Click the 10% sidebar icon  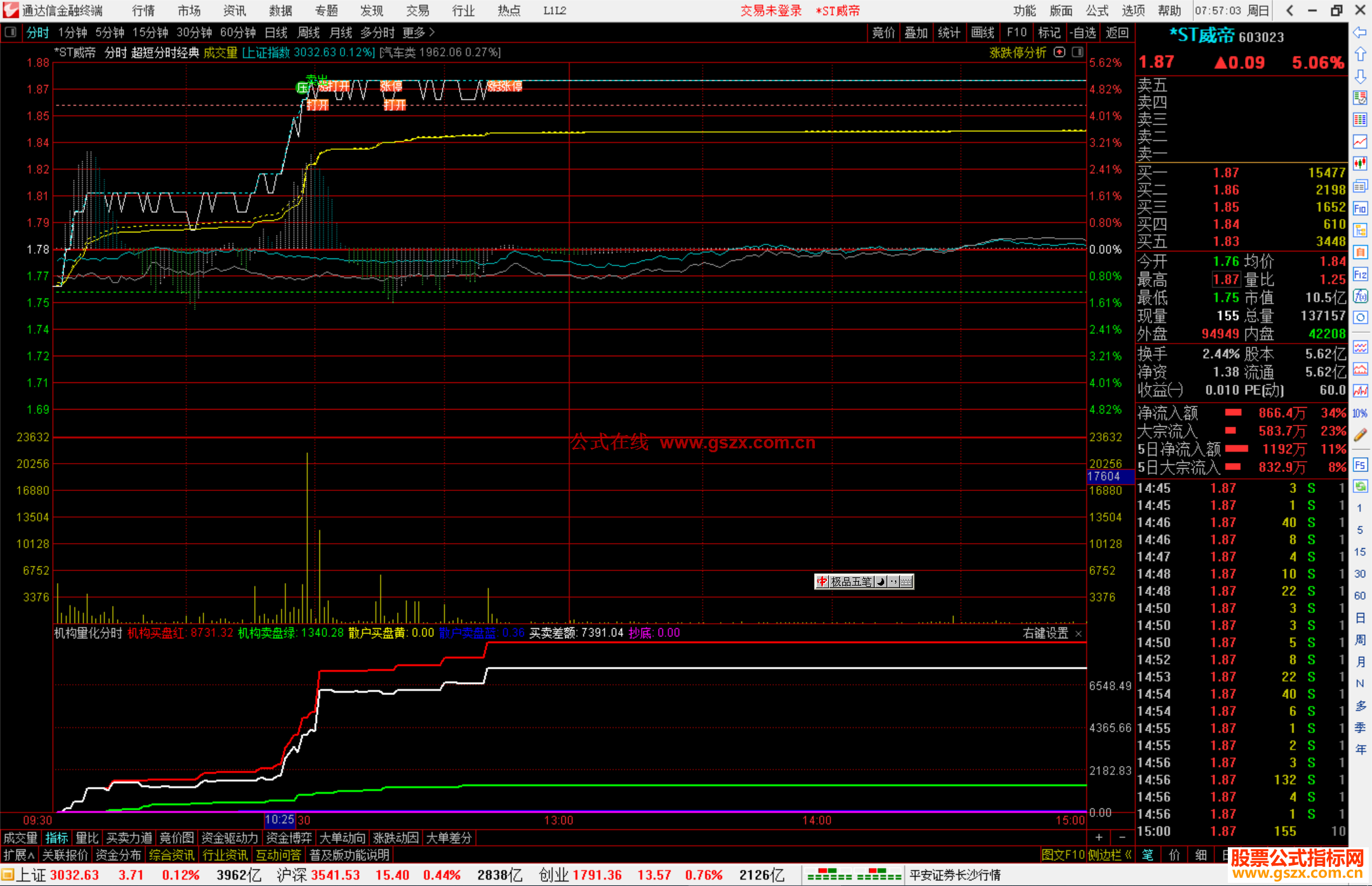coord(1360,413)
